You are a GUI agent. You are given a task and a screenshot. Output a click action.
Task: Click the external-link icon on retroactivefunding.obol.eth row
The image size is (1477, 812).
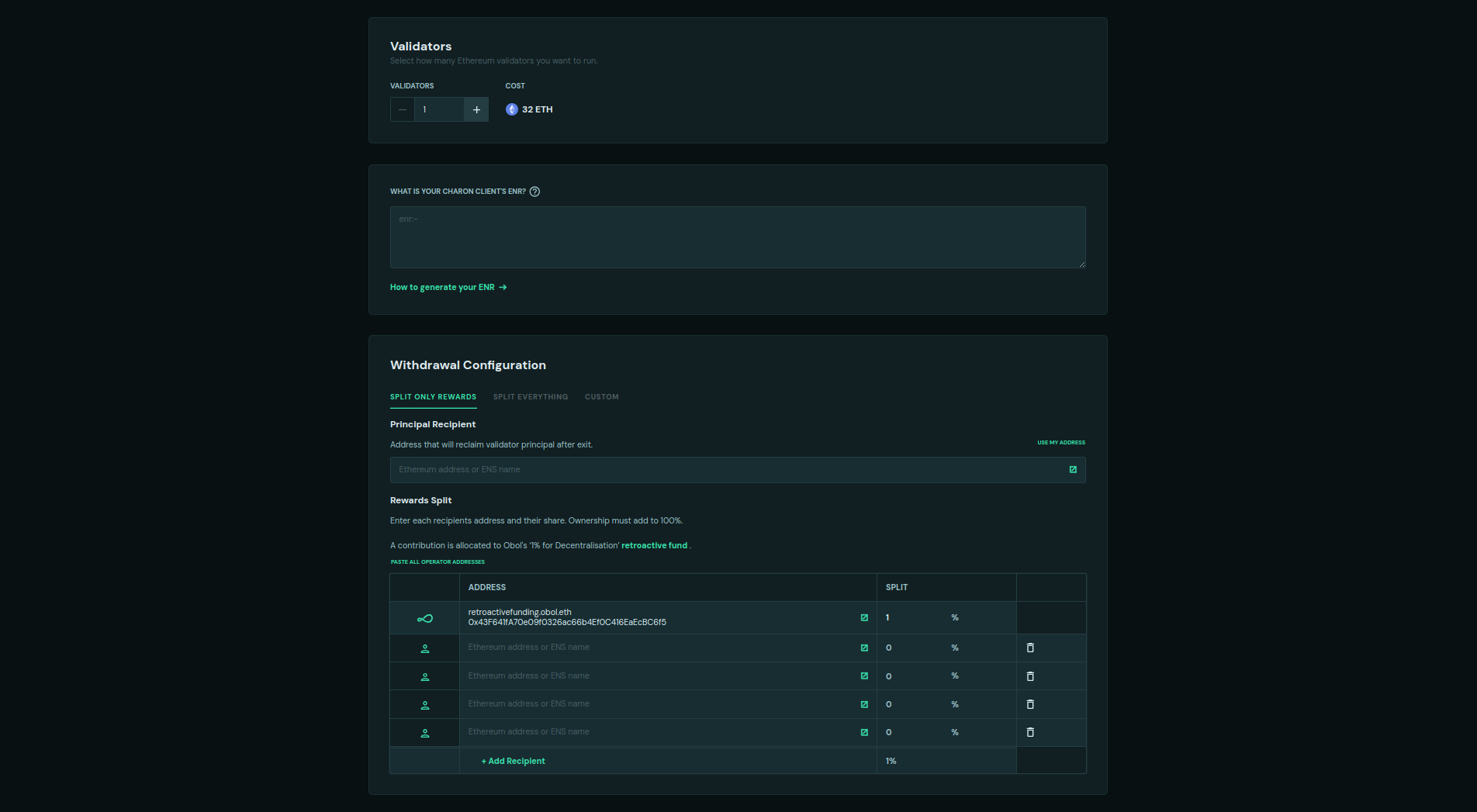coord(863,617)
